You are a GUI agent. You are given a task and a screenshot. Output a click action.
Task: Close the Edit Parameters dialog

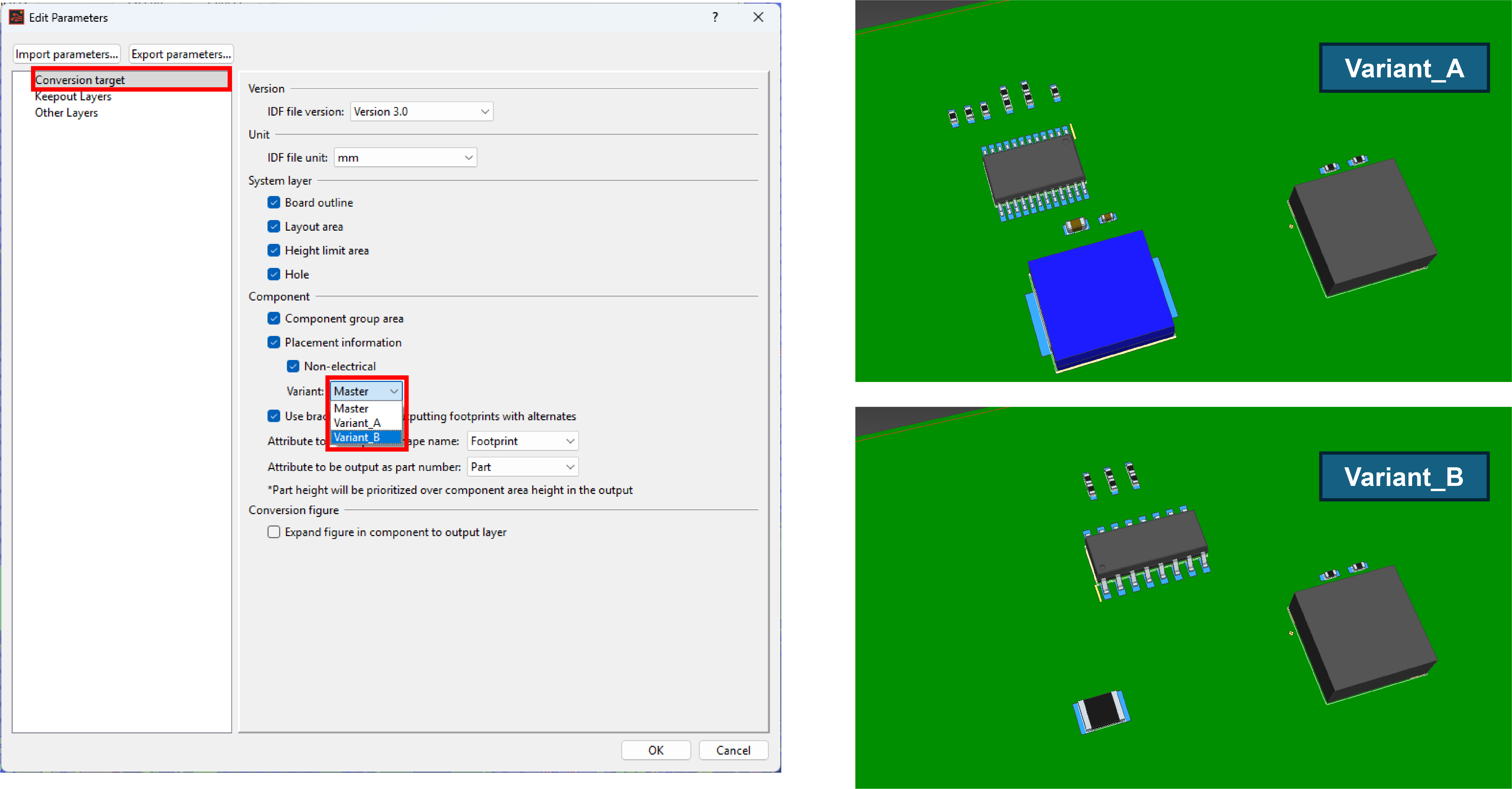[758, 17]
